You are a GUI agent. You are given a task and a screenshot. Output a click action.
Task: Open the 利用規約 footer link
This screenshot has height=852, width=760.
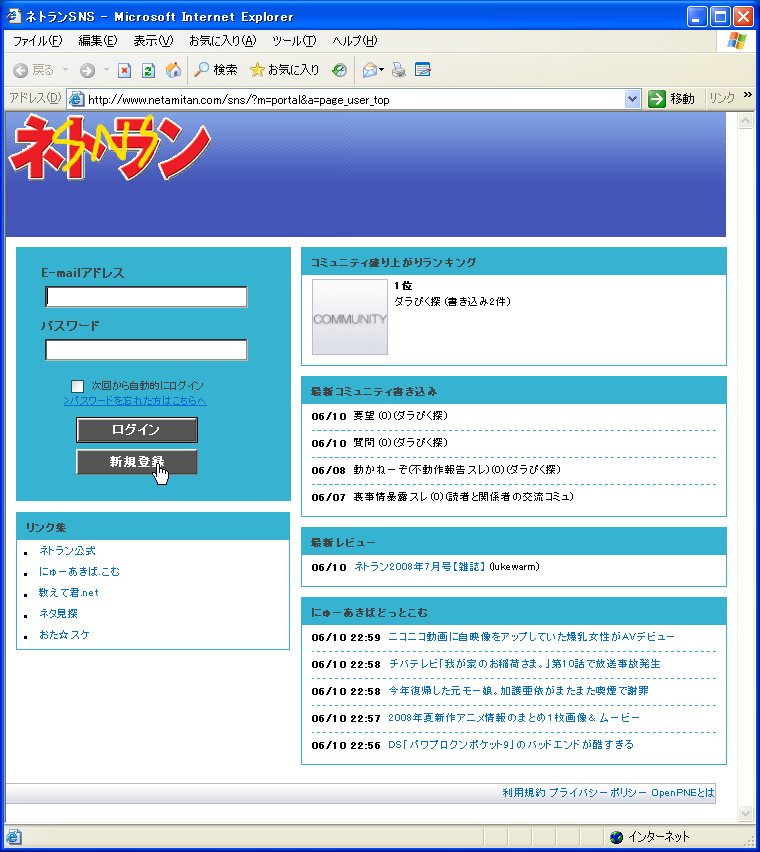[524, 793]
